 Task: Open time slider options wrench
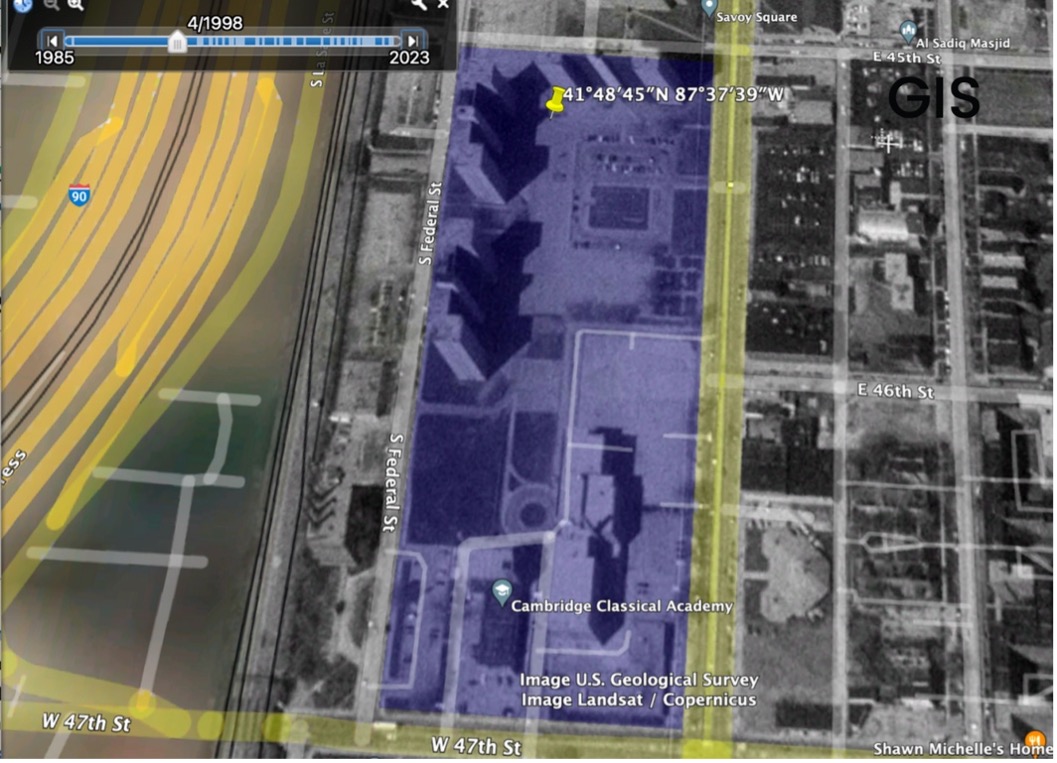click(x=418, y=5)
